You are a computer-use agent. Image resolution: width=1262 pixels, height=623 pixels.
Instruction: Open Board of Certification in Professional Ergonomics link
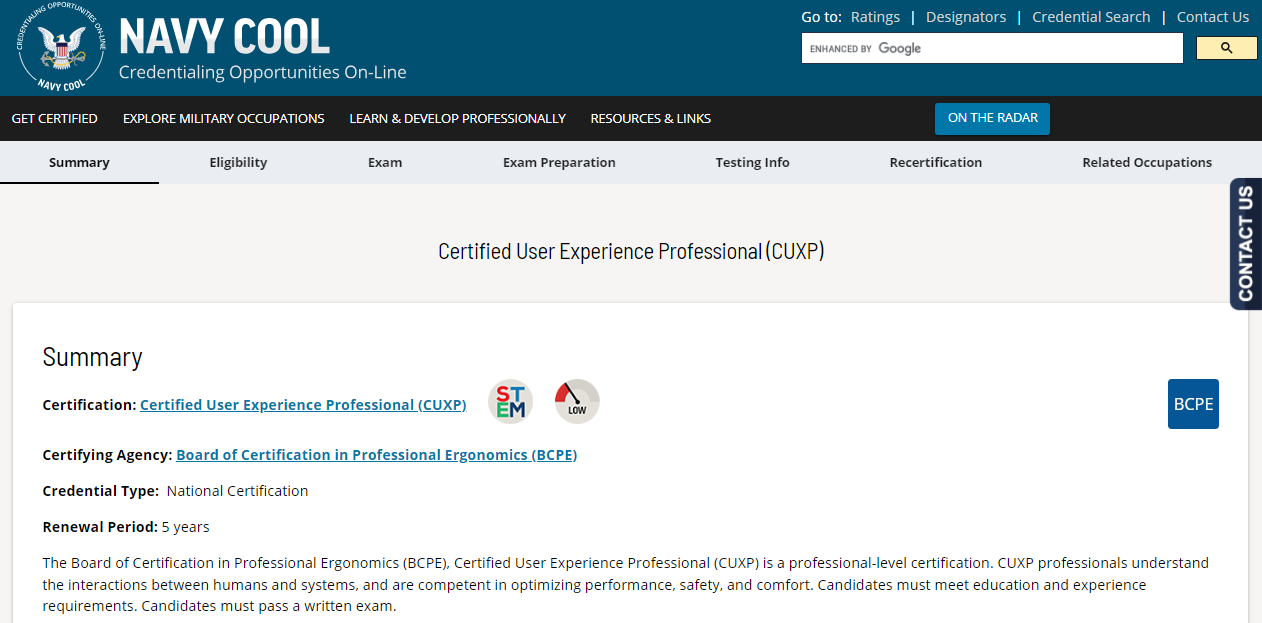[377, 455]
